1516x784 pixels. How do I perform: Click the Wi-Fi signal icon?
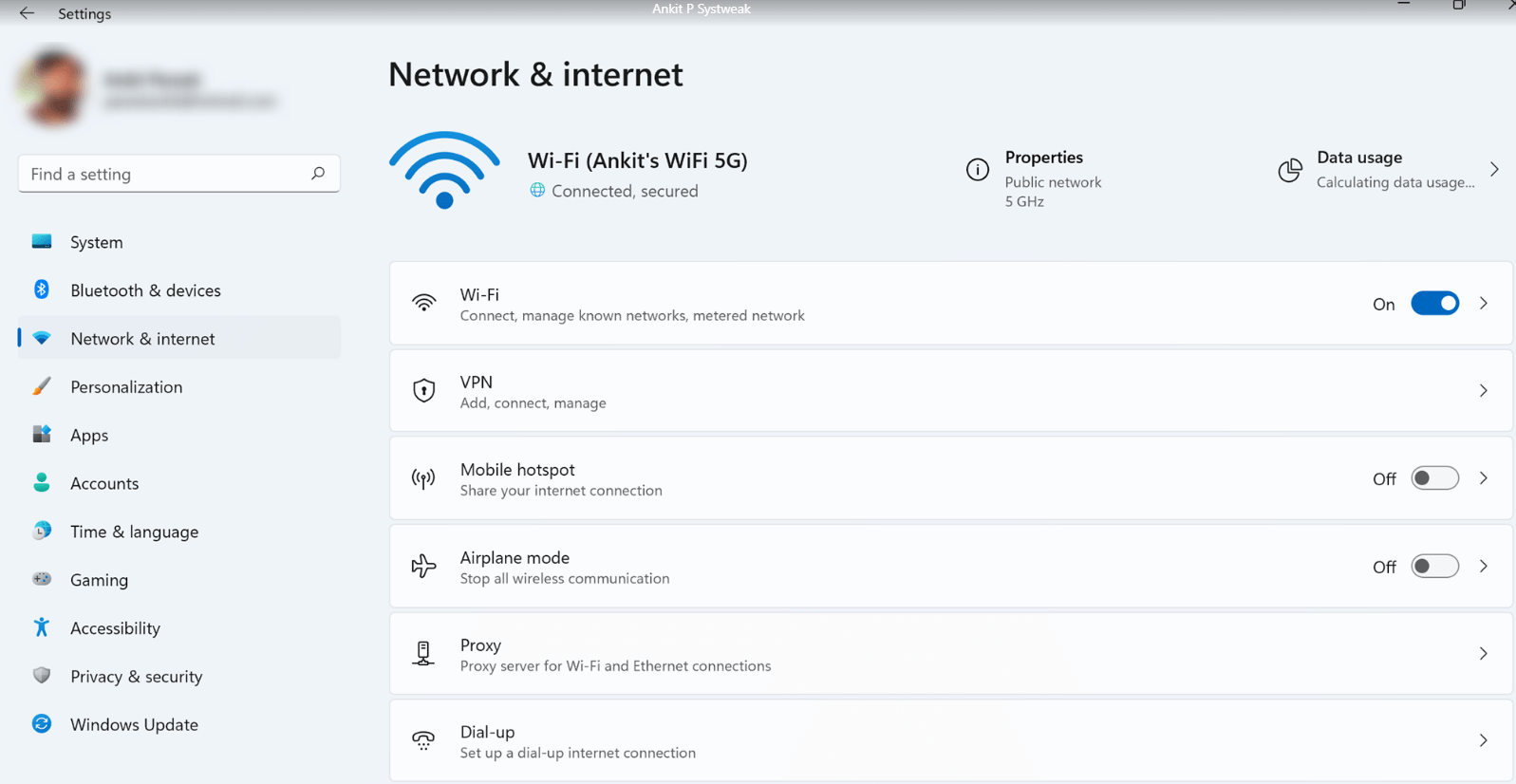tap(443, 171)
